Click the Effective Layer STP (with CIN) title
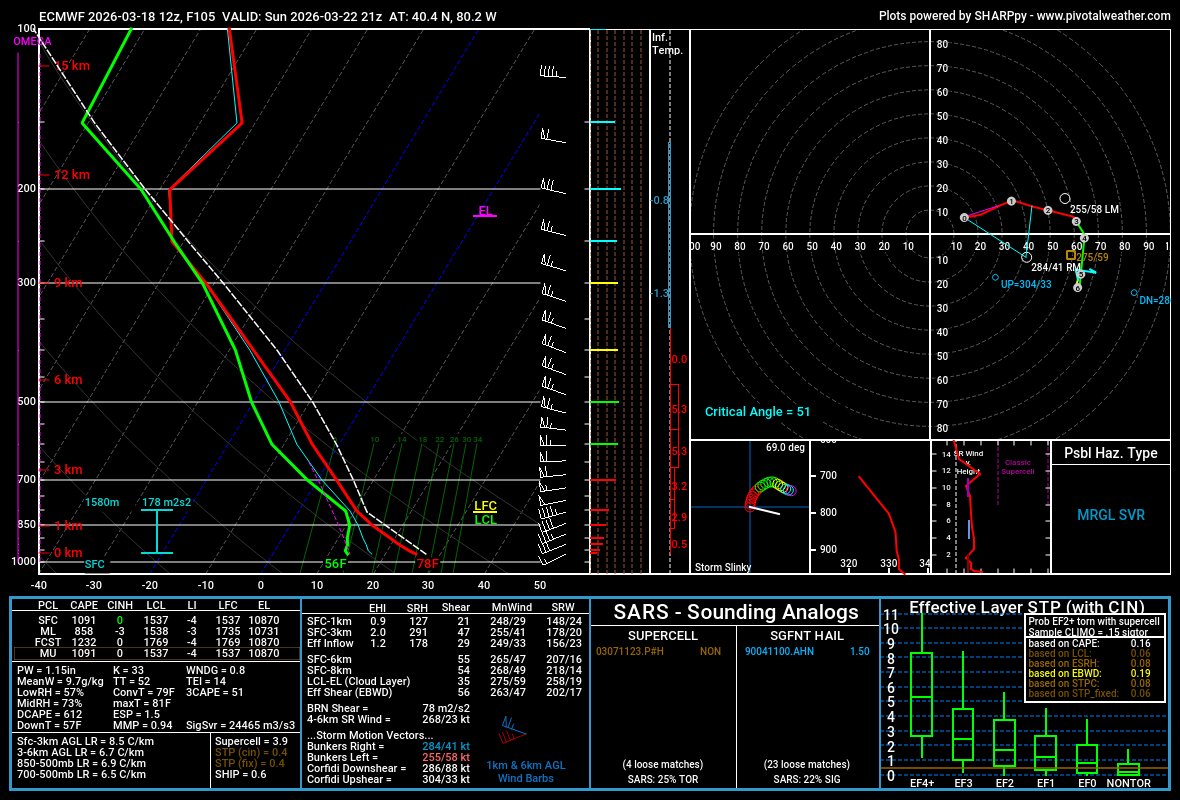 point(1026,607)
